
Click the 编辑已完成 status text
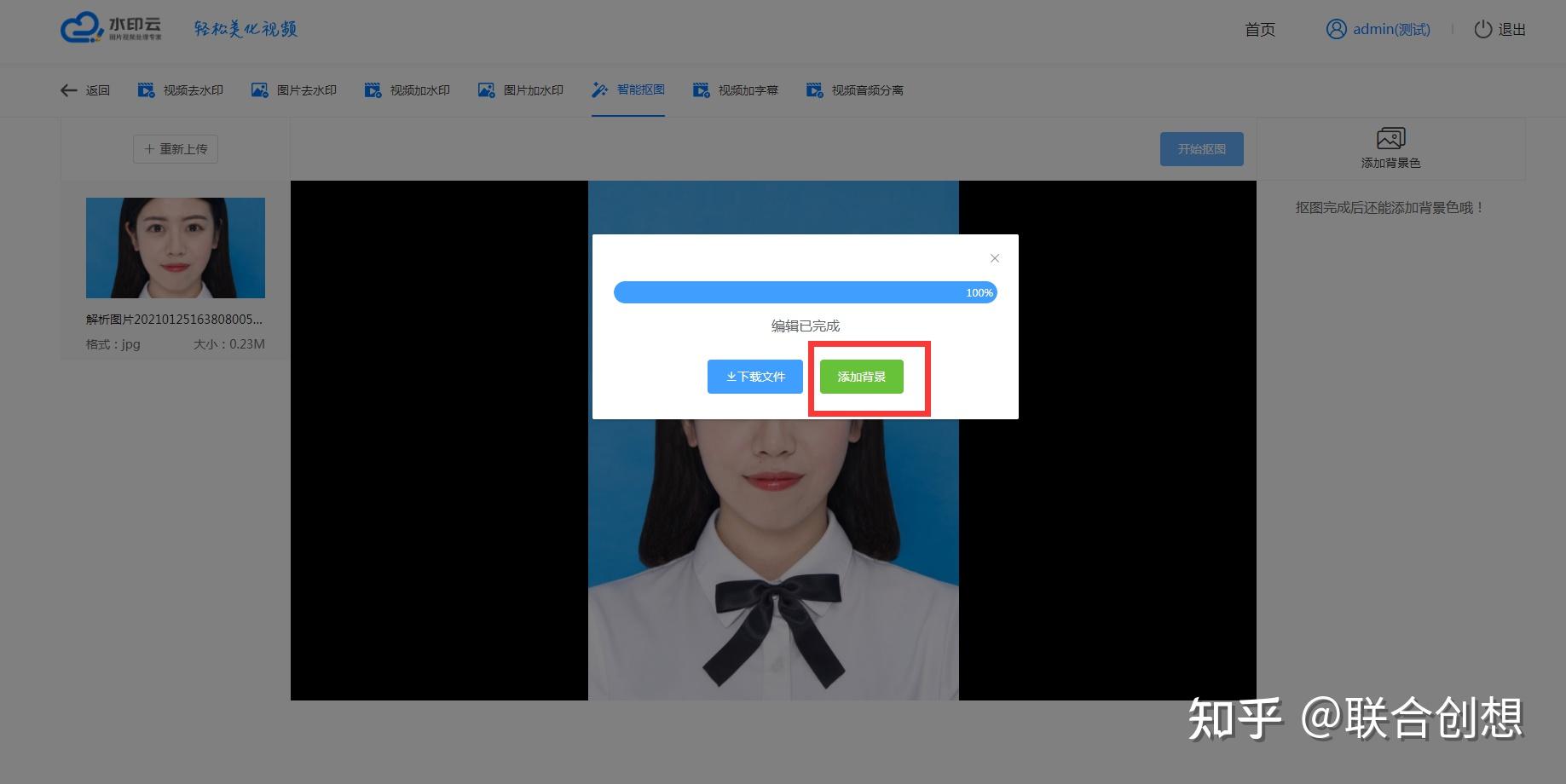(806, 326)
